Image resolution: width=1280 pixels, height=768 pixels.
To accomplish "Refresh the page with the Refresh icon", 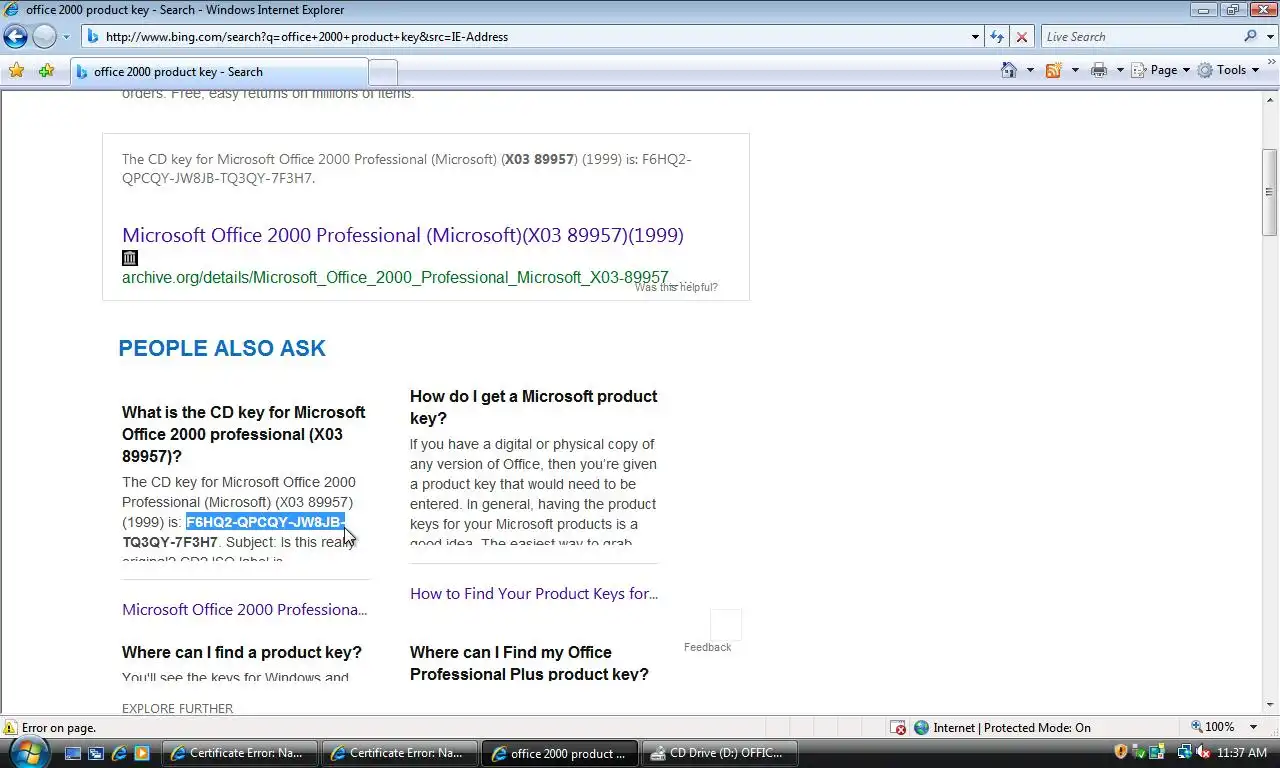I will (997, 37).
